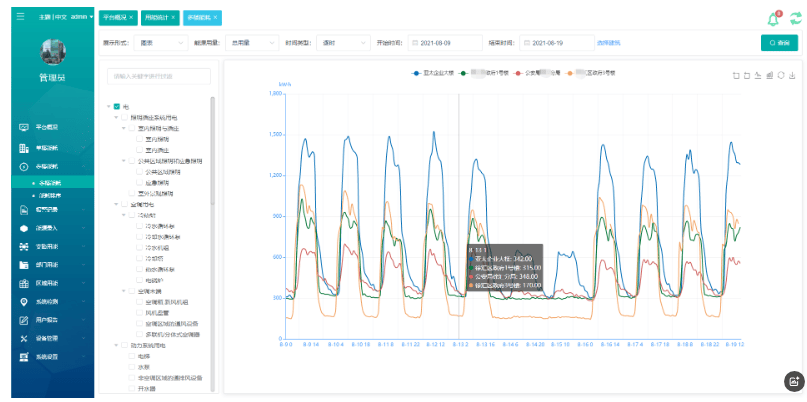Image resolution: width=807 pixels, height=402 pixels.
Task: Click the blue 选择建筑 link
Action: coord(608,43)
